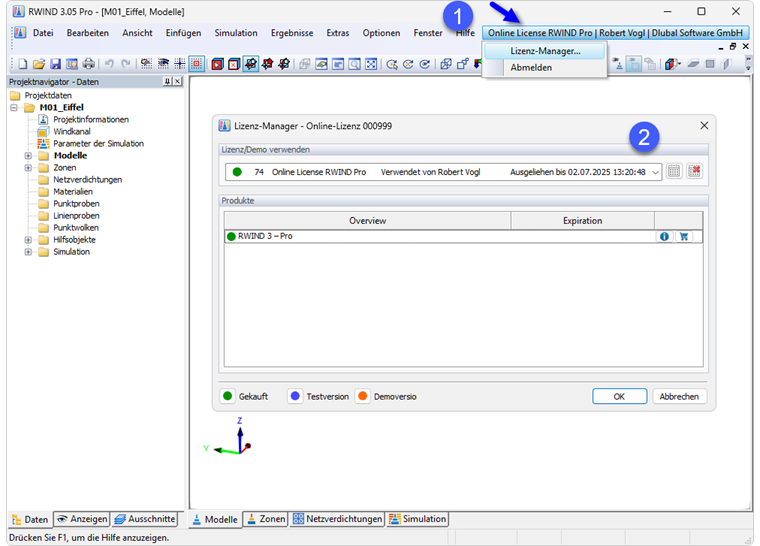The image size is (760, 546).
Task: Select the RWIND 3 – Pro product row
Action: [463, 236]
